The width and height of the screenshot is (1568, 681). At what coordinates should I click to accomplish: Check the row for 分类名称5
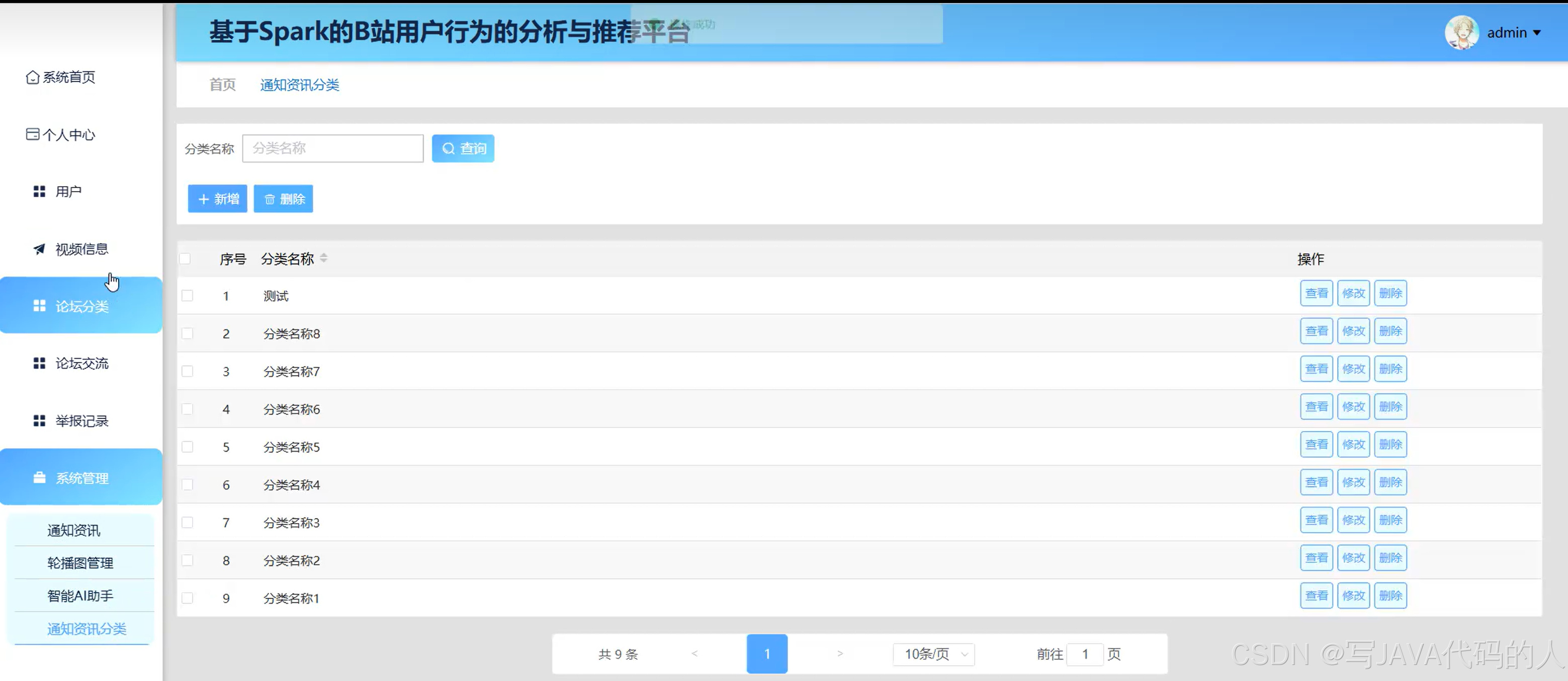tap(188, 447)
